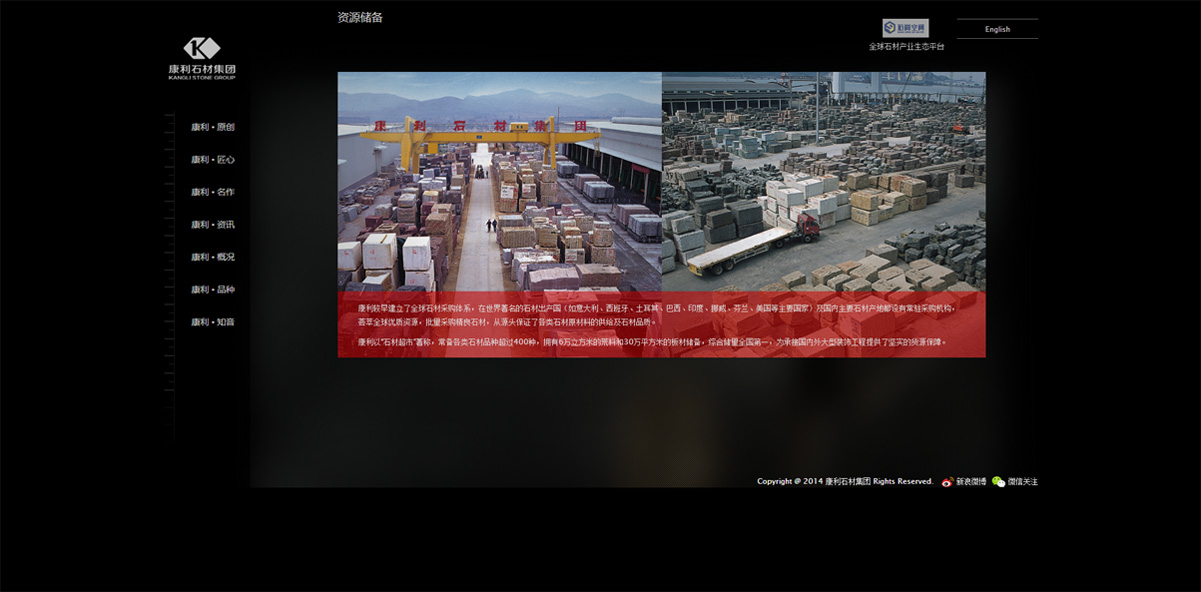
Task: Click the 资源储备 page heading
Action: coord(360,17)
